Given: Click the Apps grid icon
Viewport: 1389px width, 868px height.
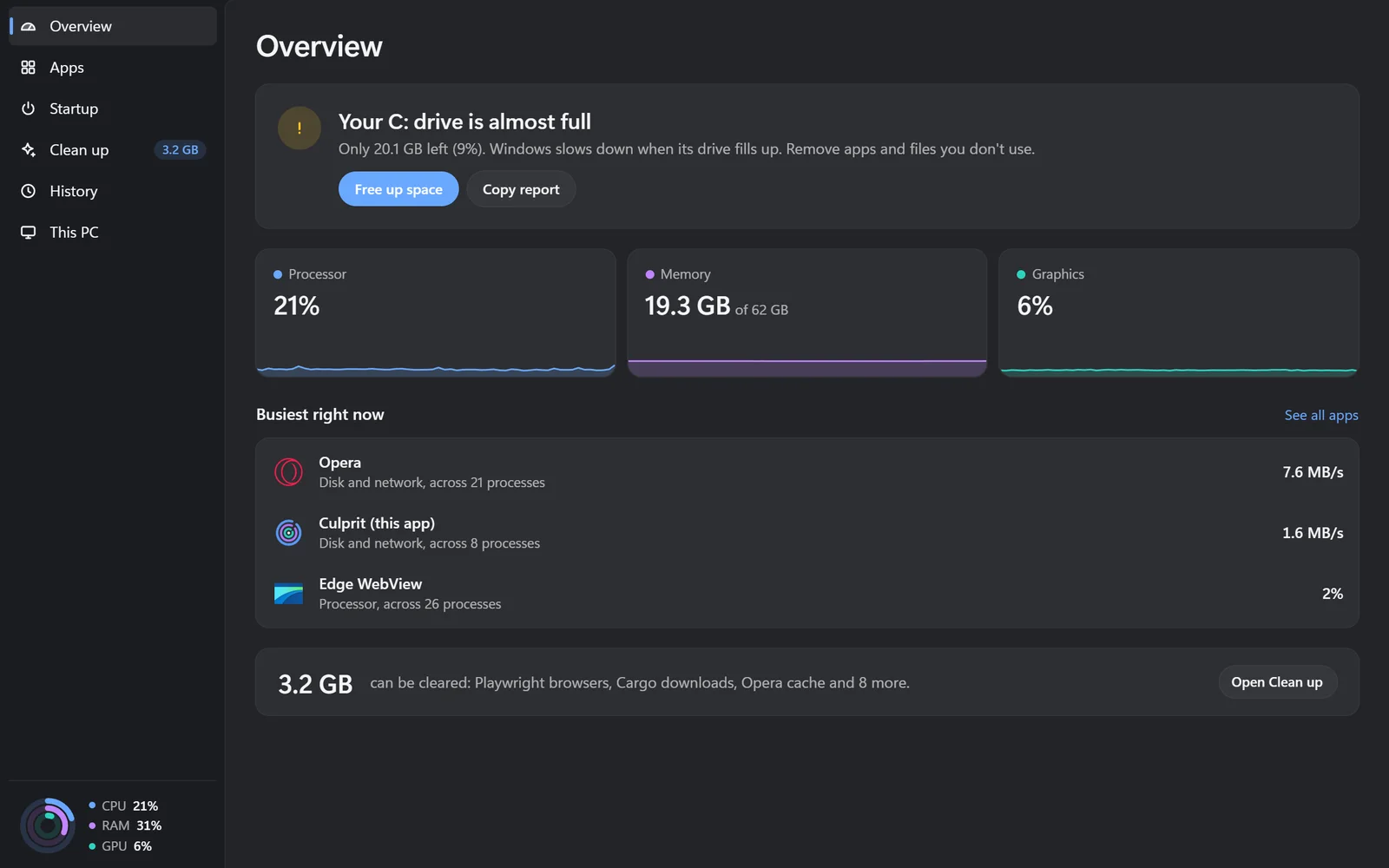Looking at the screenshot, I should click(29, 68).
